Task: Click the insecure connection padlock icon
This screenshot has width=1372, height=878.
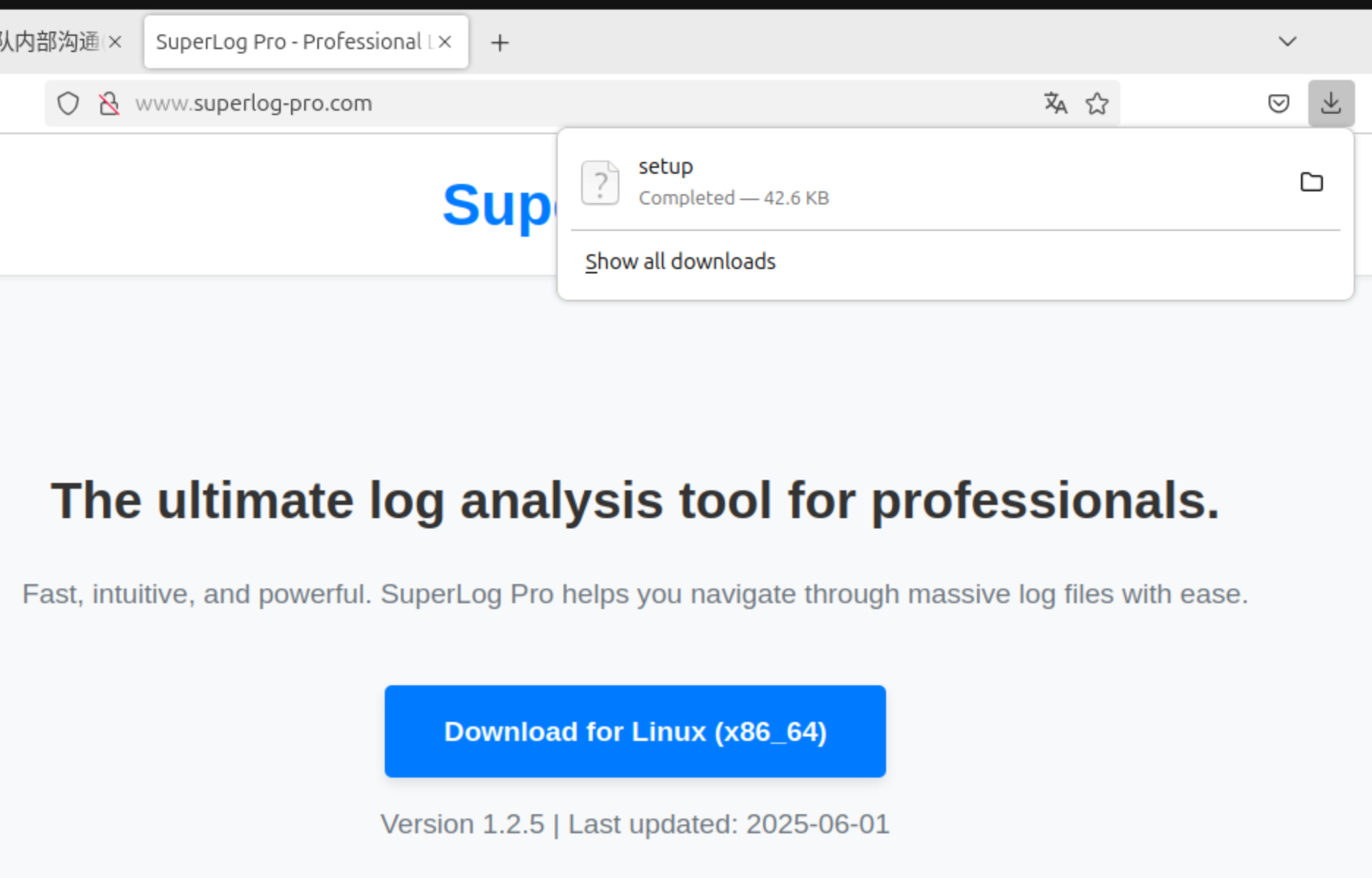Action: (109, 103)
